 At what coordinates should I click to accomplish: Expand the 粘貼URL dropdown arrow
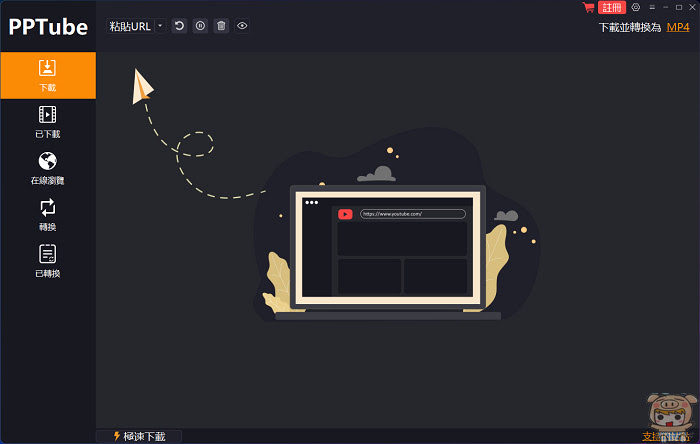click(x=160, y=26)
